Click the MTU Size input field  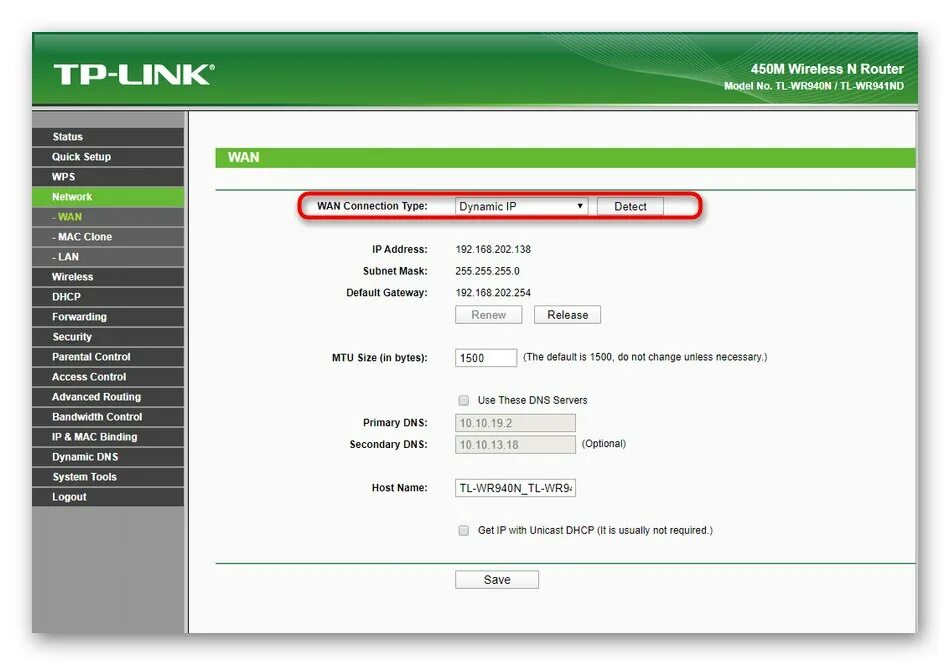point(486,358)
